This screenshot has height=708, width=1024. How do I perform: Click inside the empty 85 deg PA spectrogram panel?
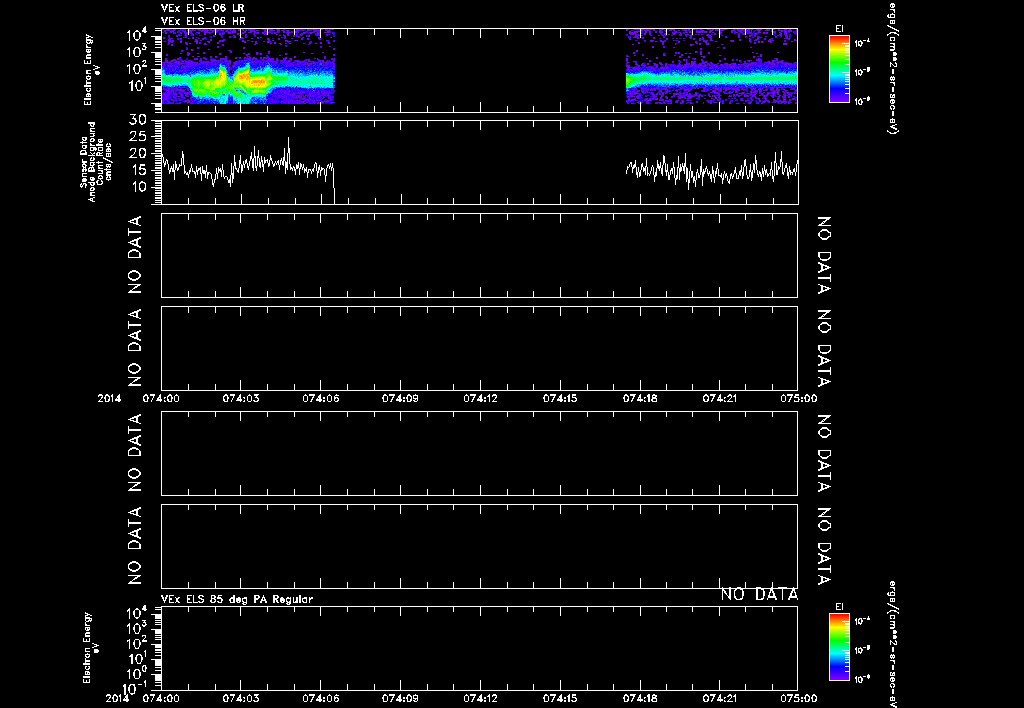pyautogui.click(x=479, y=647)
